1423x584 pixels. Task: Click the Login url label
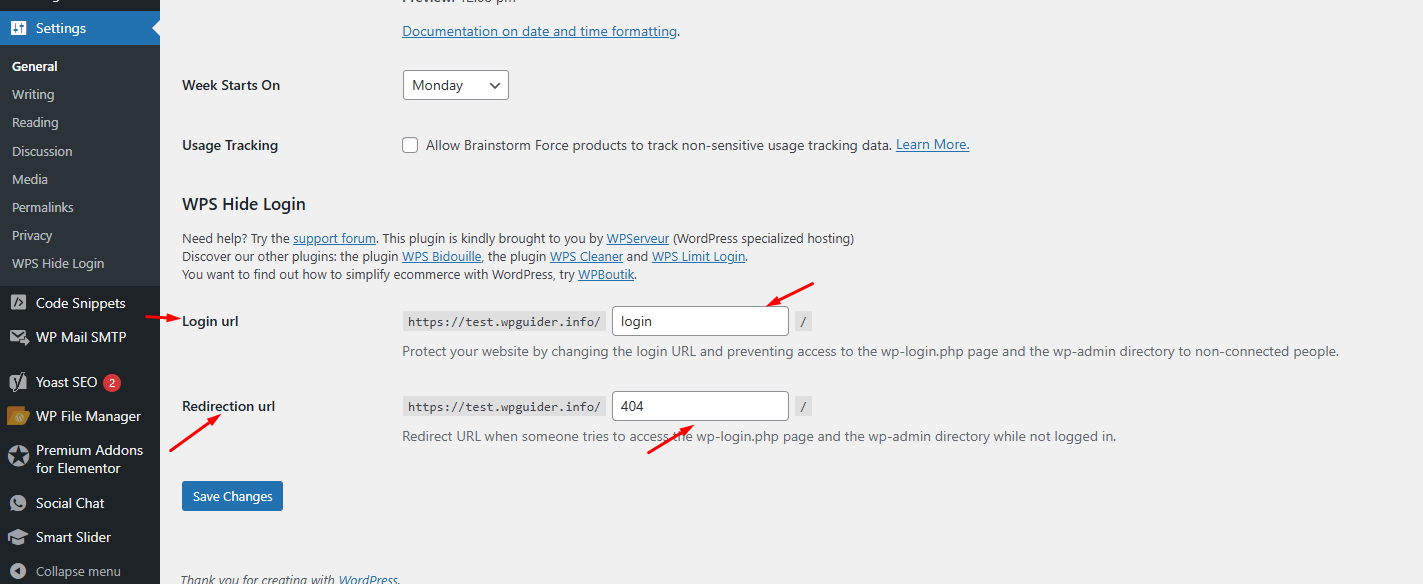point(210,321)
